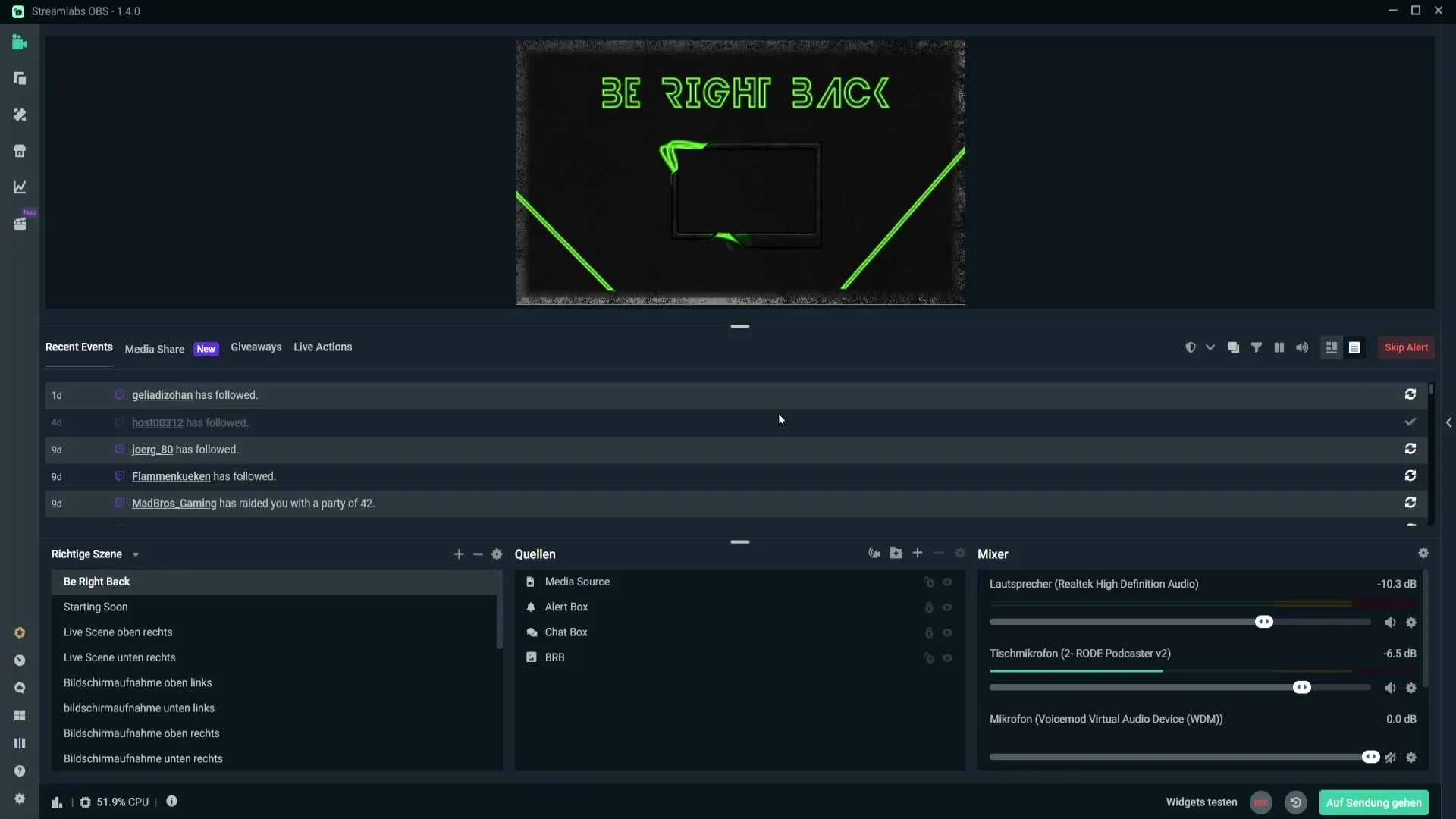The image size is (1456, 819).
Task: Open geliadizohan profile link
Action: (162, 395)
